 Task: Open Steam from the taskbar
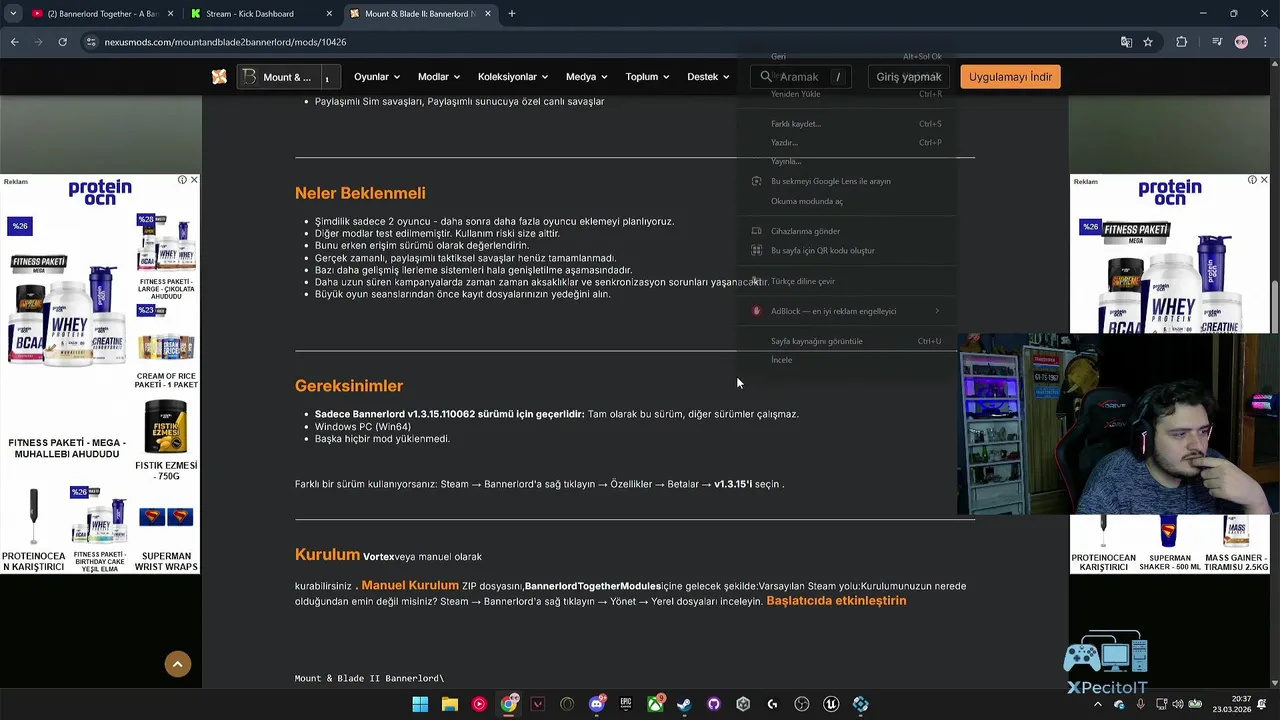click(x=684, y=704)
